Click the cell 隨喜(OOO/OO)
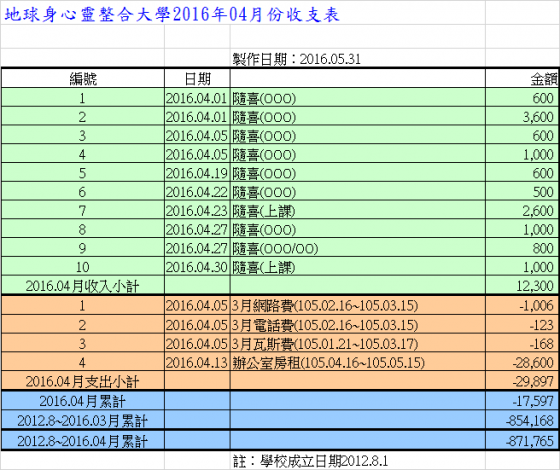The height and width of the screenshot is (470, 560). point(358,248)
